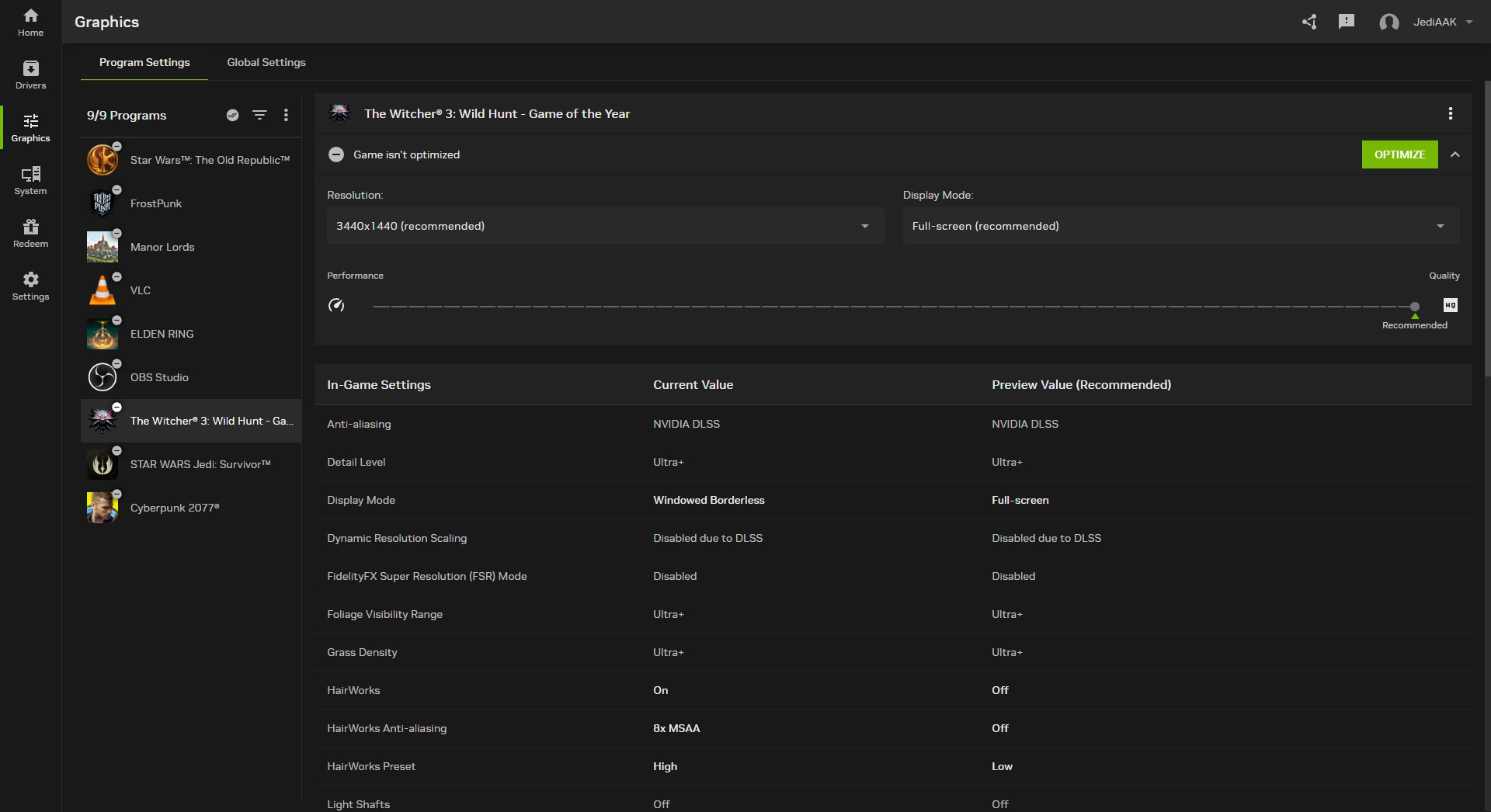The image size is (1491, 812).
Task: Click the Star Wars Old Republic icon
Action: (103, 160)
